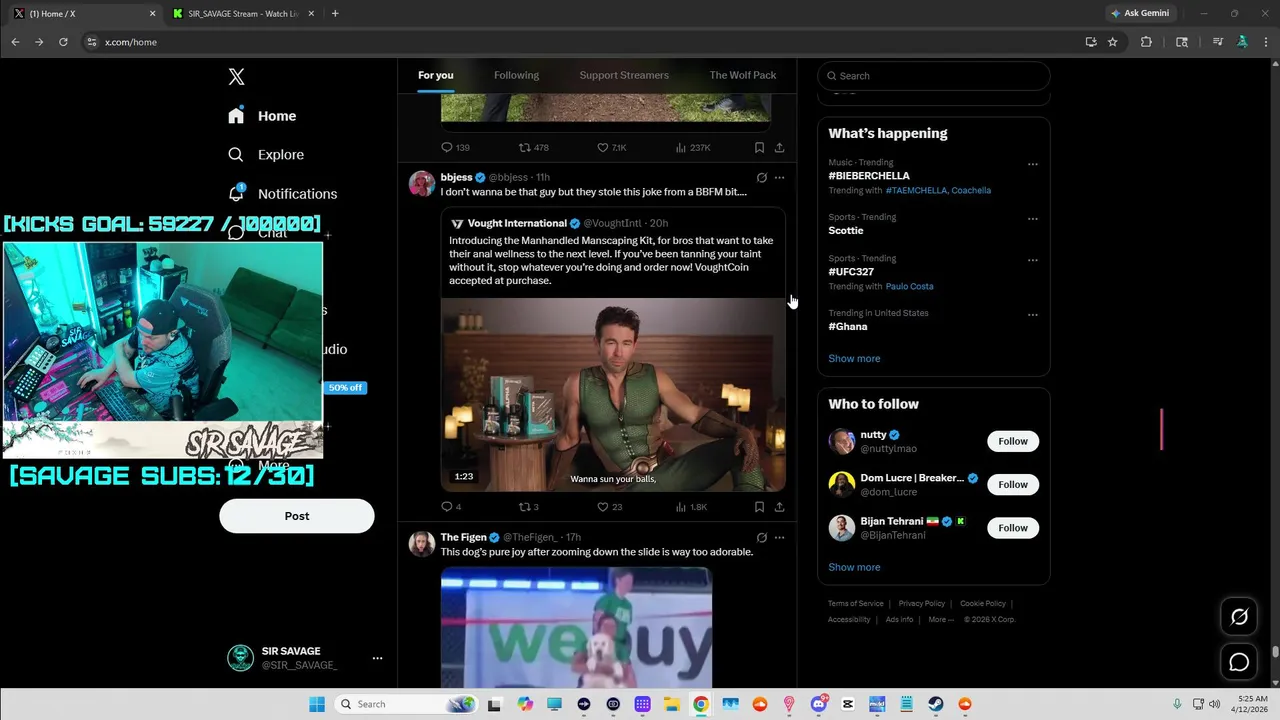
Task: Open the floating Grok button
Action: (x=1239, y=617)
